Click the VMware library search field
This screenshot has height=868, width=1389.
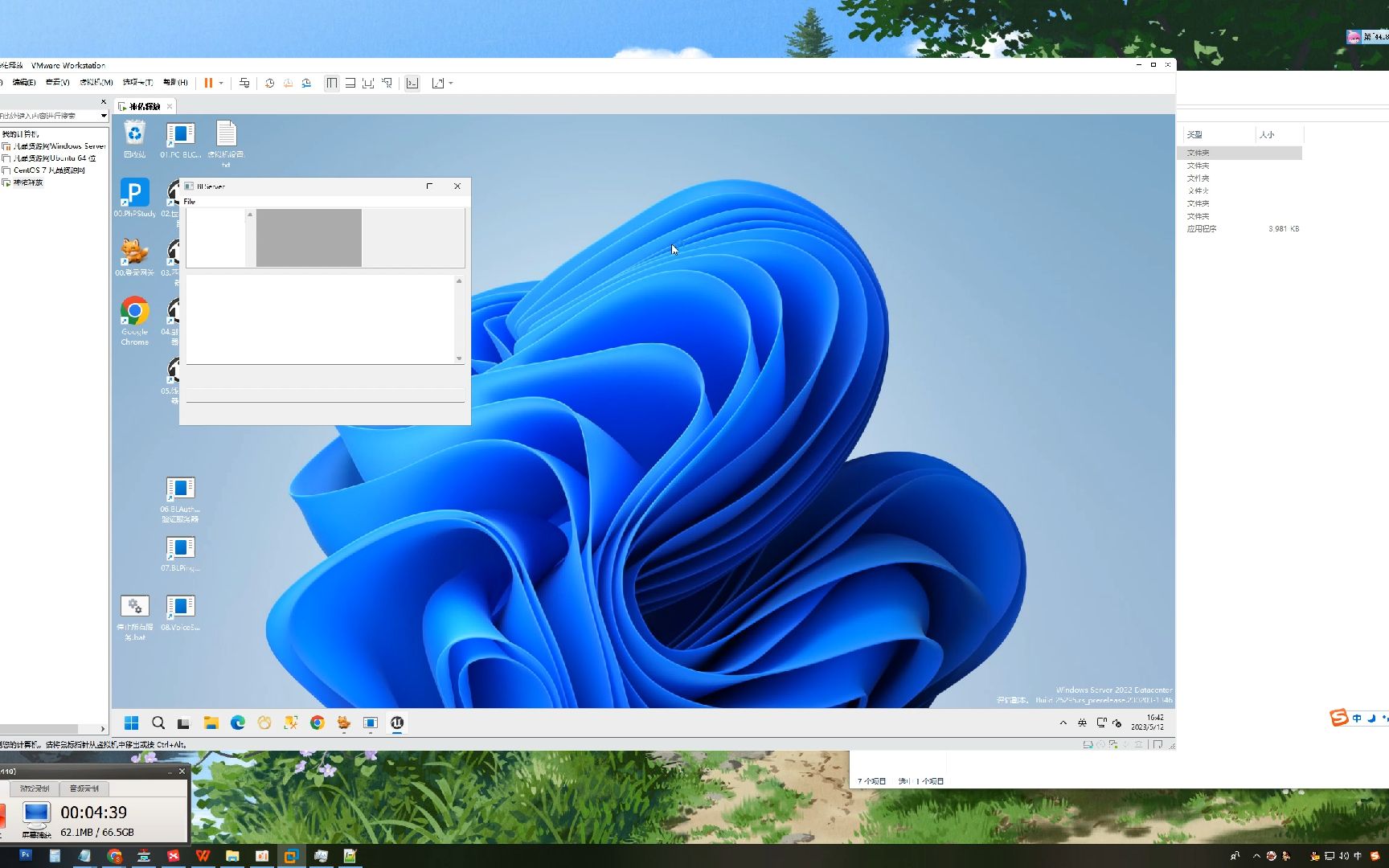coord(48,116)
